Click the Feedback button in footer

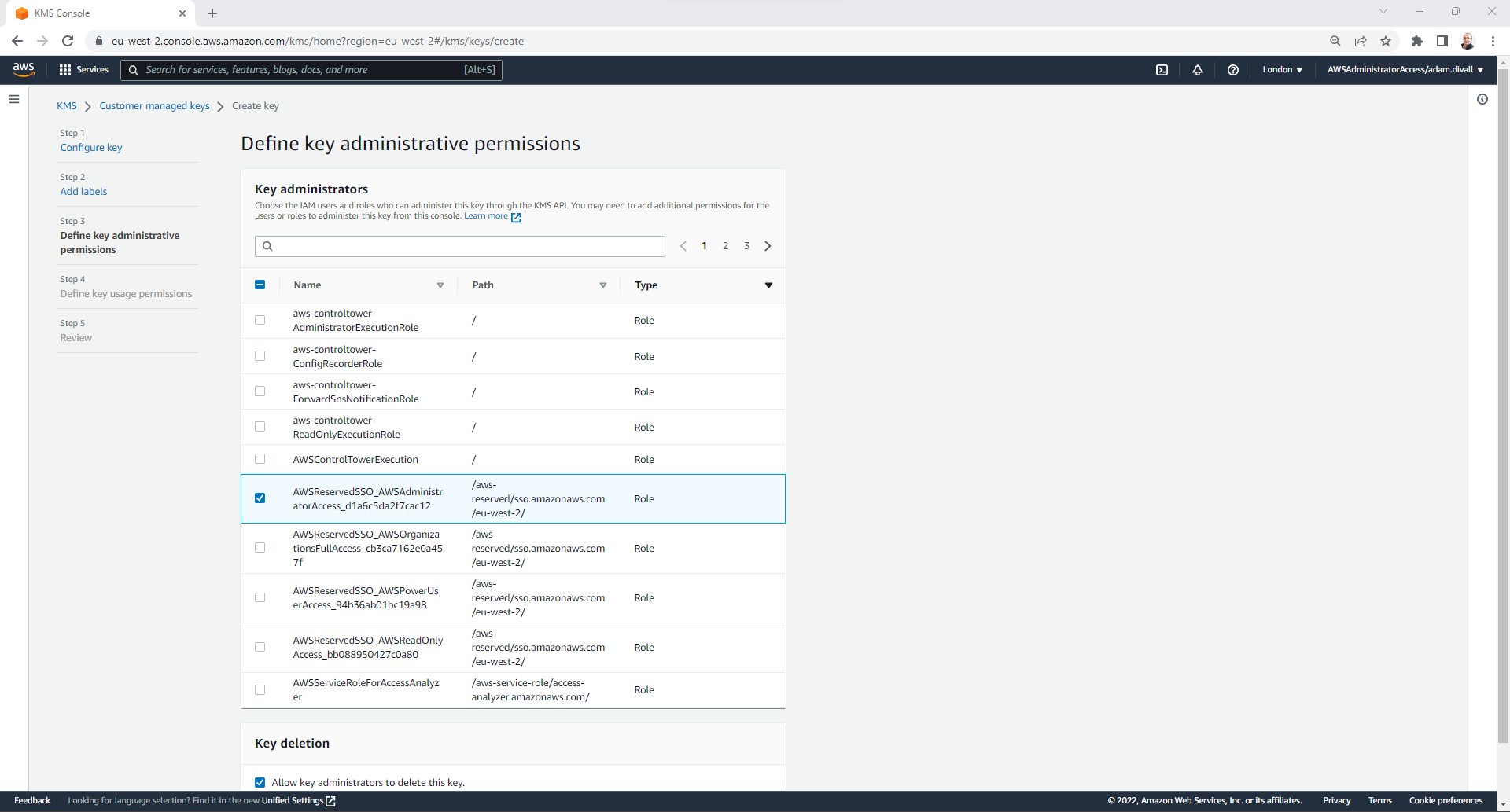[x=32, y=801]
